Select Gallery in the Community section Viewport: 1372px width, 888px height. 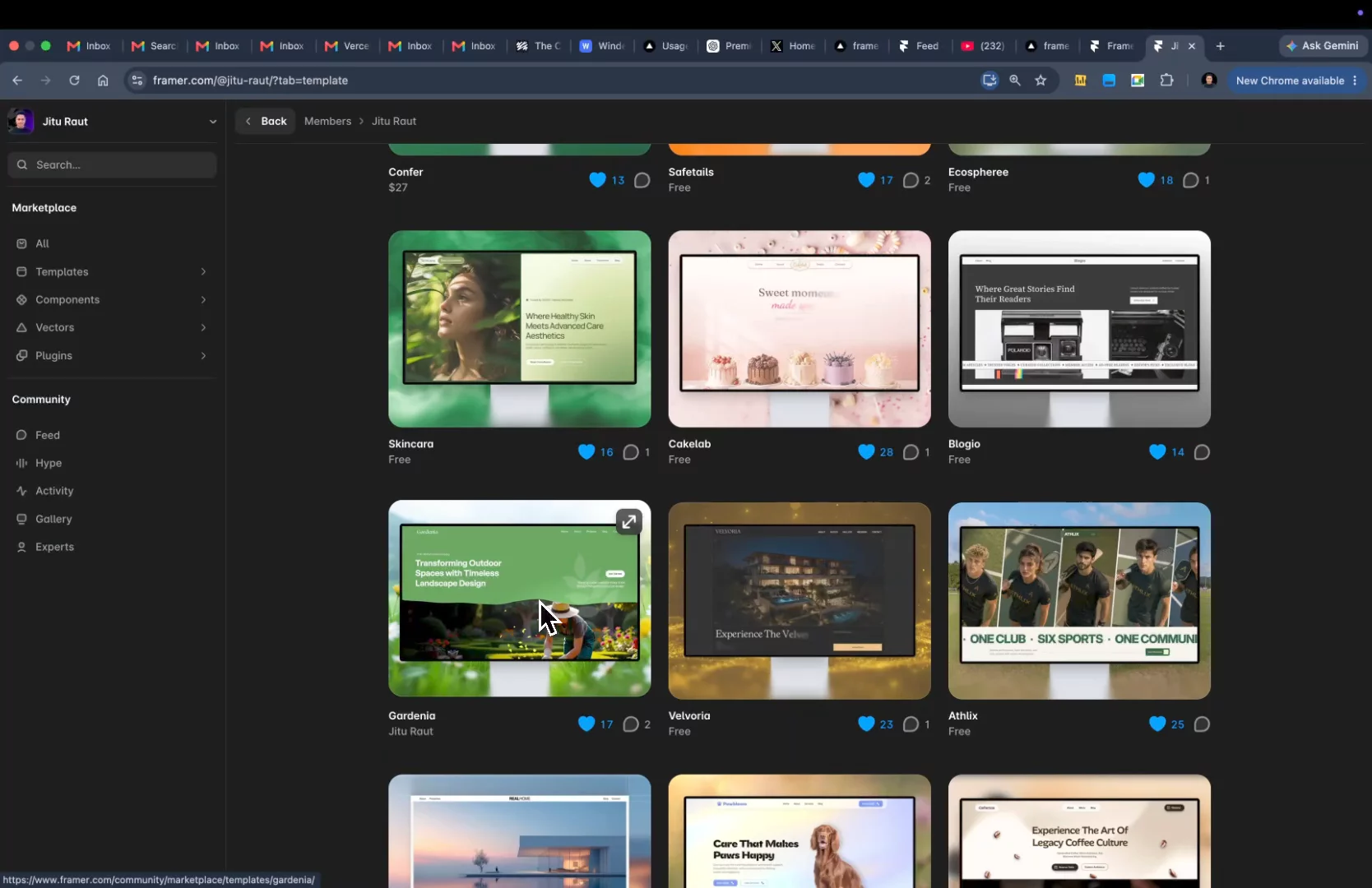click(53, 519)
